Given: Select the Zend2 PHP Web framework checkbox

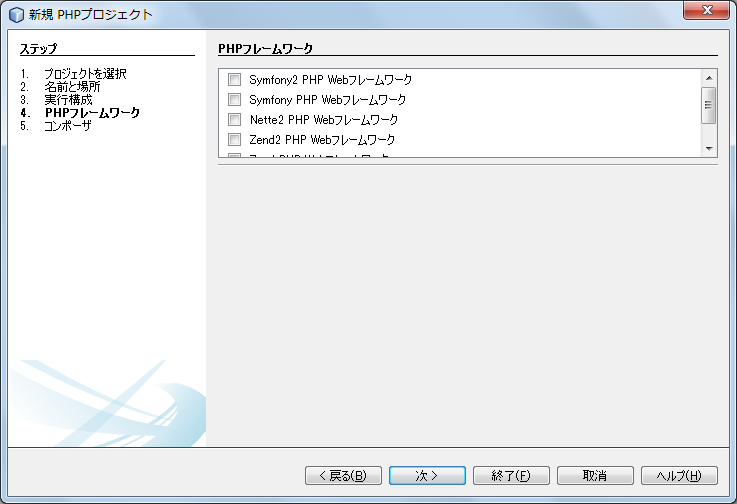Looking at the screenshot, I should [234, 140].
